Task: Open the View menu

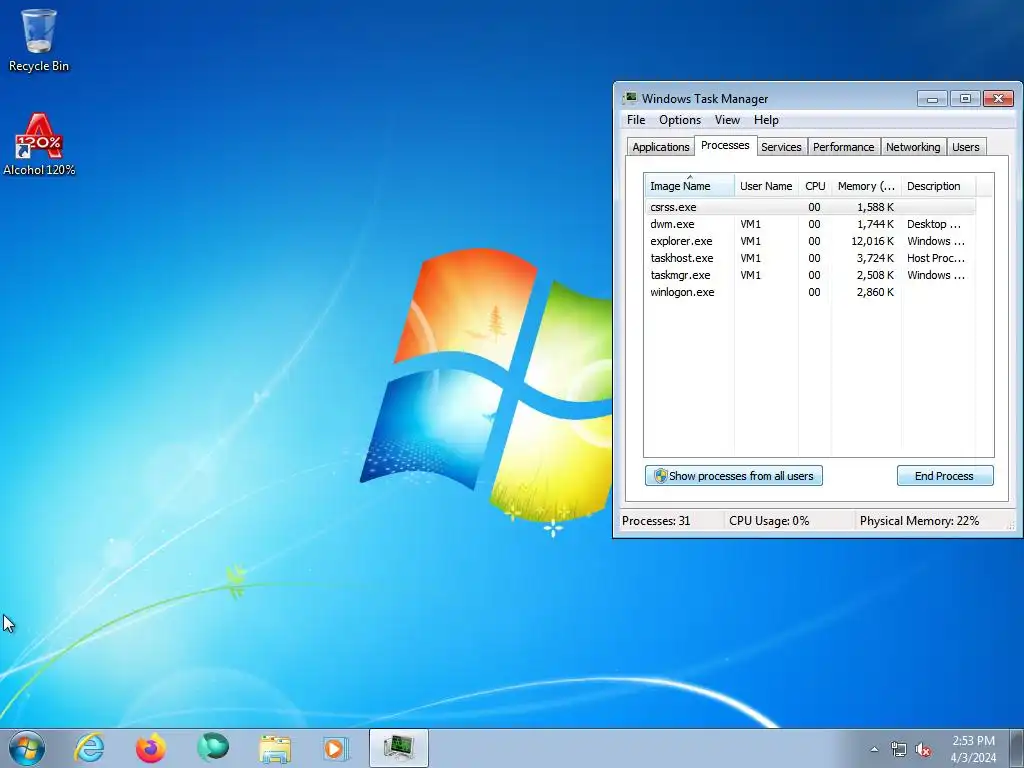Action: click(x=727, y=120)
